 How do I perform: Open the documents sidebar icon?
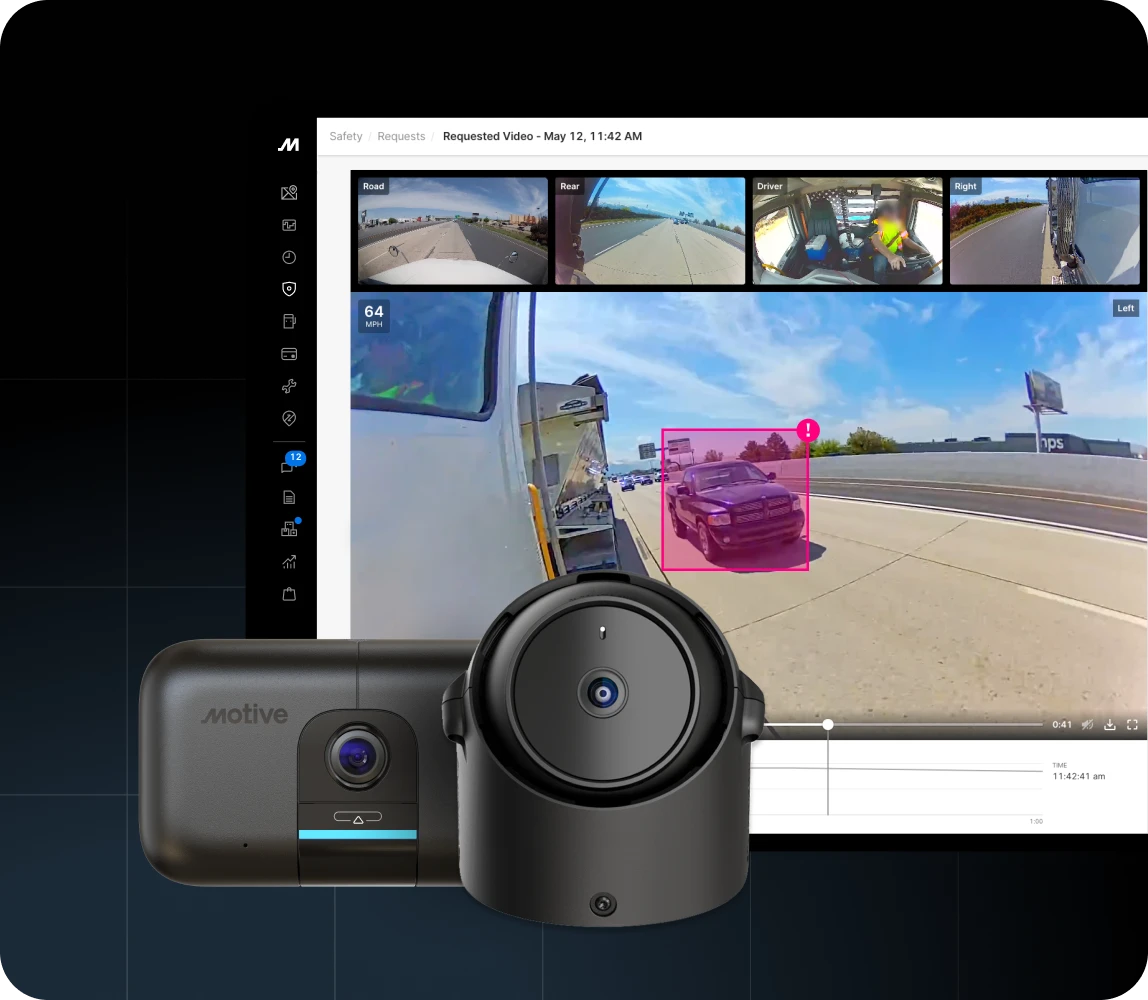tap(289, 497)
